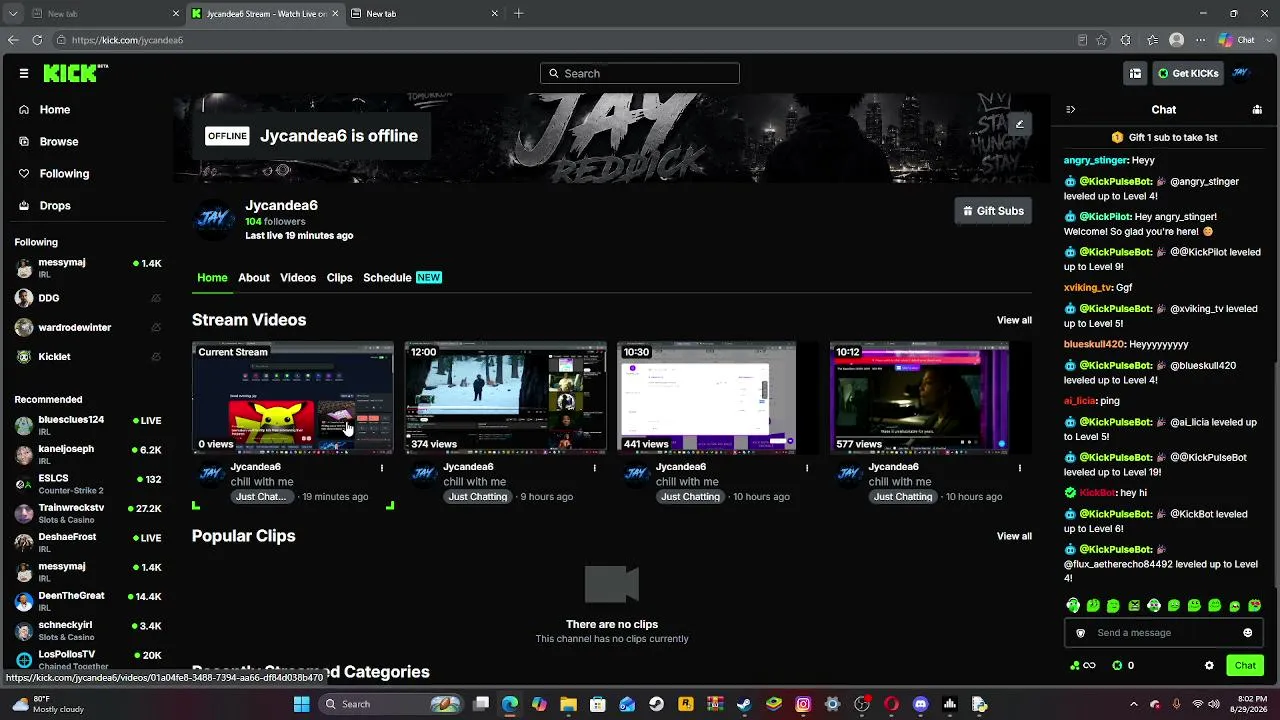The image size is (1280, 720).
Task: Click the Kick search box
Action: click(x=640, y=73)
